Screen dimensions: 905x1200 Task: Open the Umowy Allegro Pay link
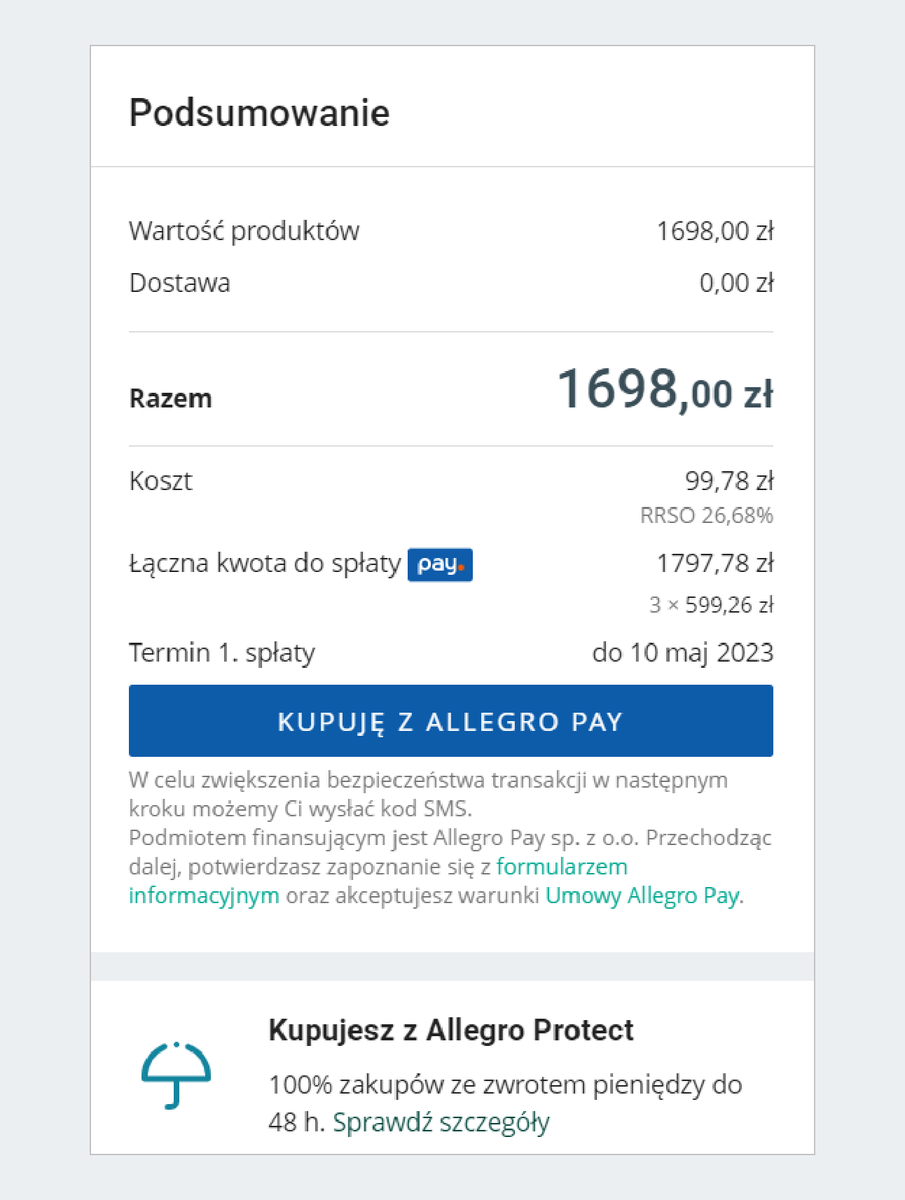tap(642, 896)
